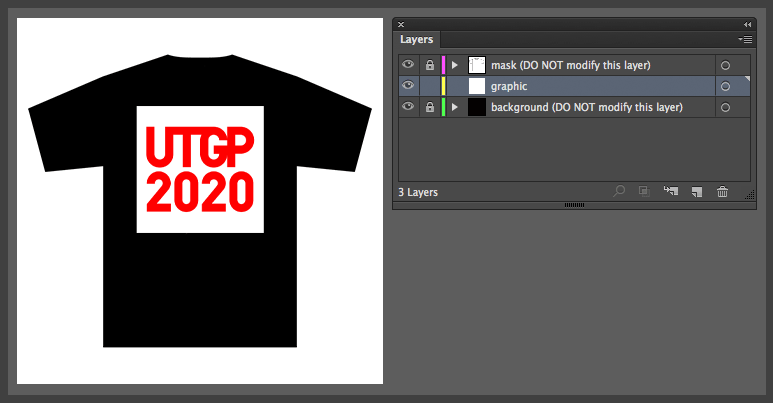The width and height of the screenshot is (773, 403).
Task: Click the yellow color strip of graphic layer
Action: coord(443,86)
